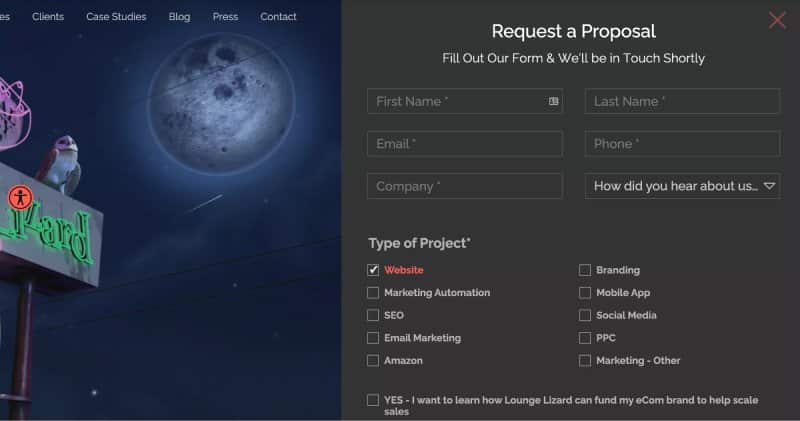
Task: Enable the Marketing Automation option
Action: pos(373,292)
